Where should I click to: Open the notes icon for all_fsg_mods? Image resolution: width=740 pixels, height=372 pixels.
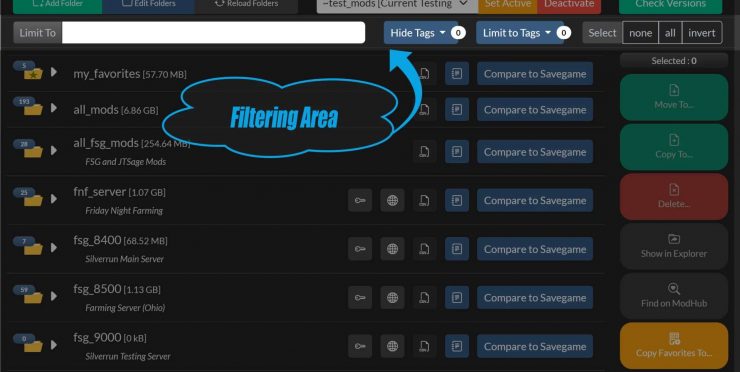(x=457, y=152)
